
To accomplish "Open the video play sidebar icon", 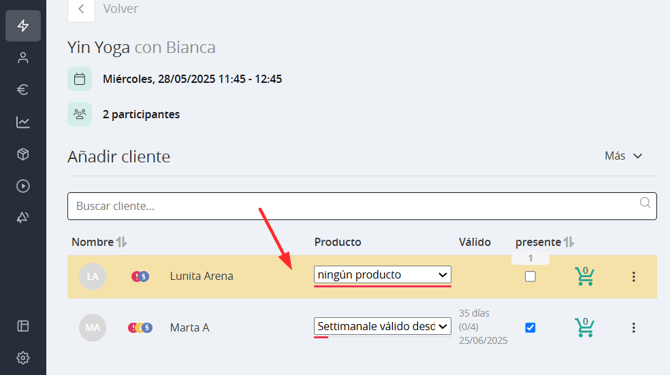I will [23, 186].
